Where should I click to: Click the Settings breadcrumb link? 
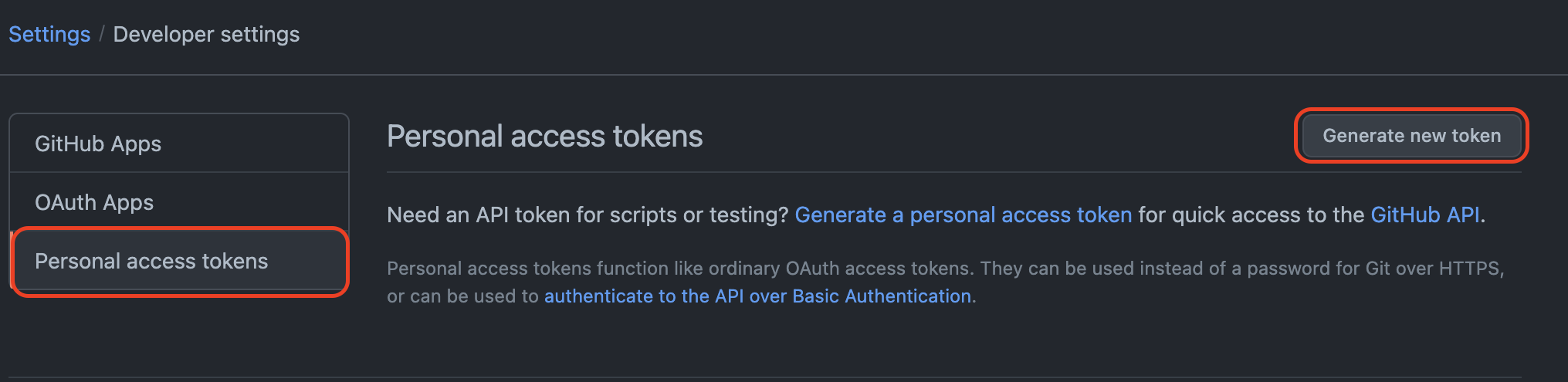click(49, 35)
